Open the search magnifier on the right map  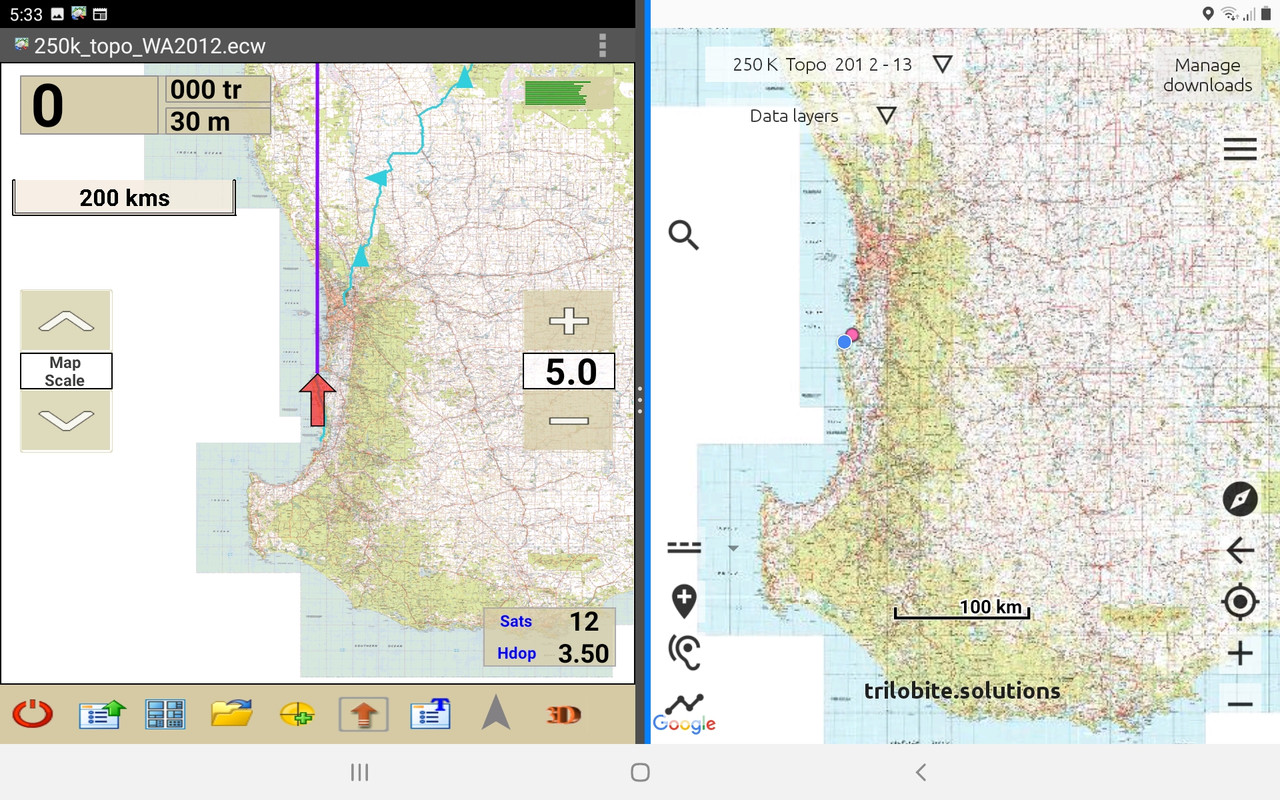684,235
